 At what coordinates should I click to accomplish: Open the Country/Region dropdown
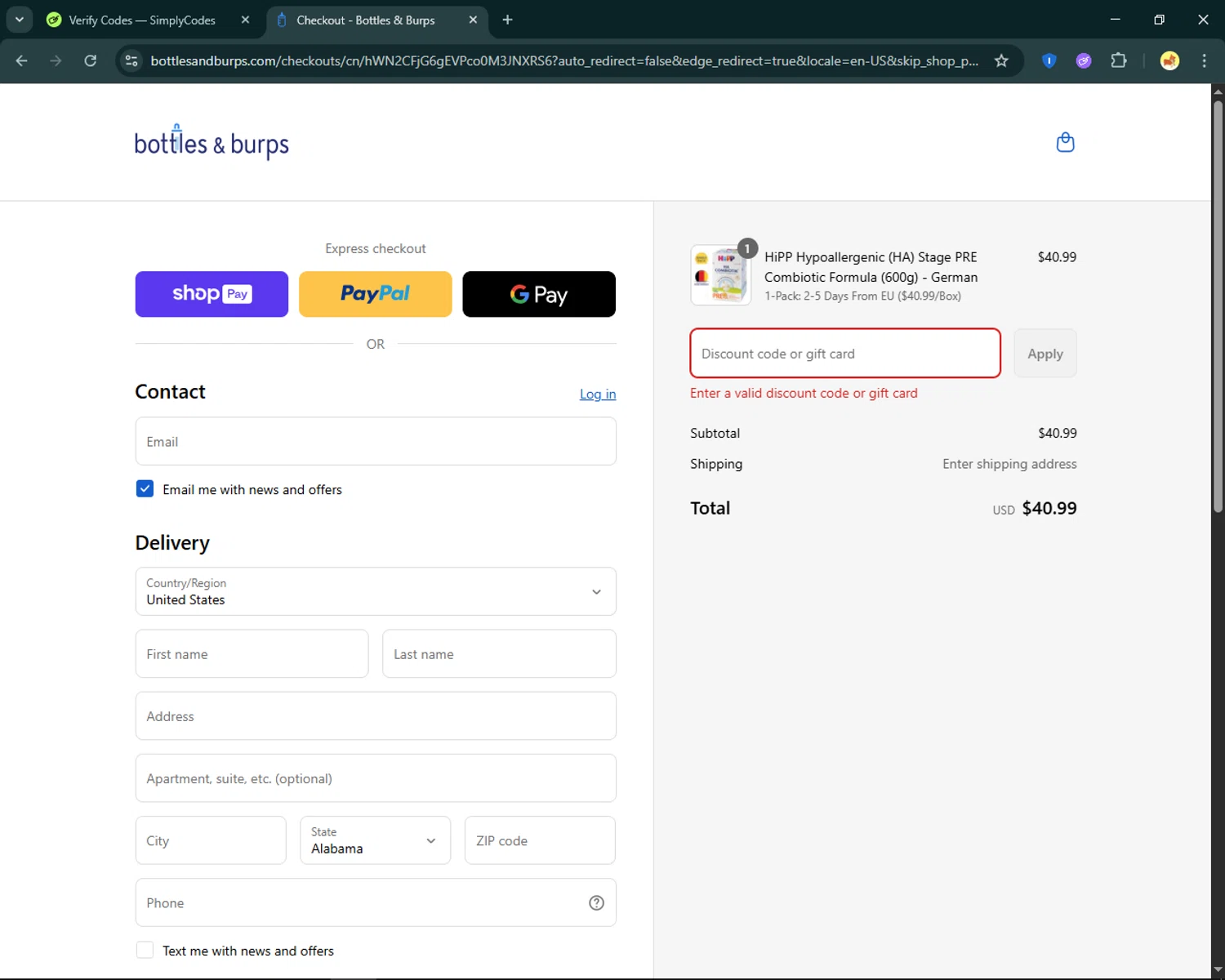(376, 591)
